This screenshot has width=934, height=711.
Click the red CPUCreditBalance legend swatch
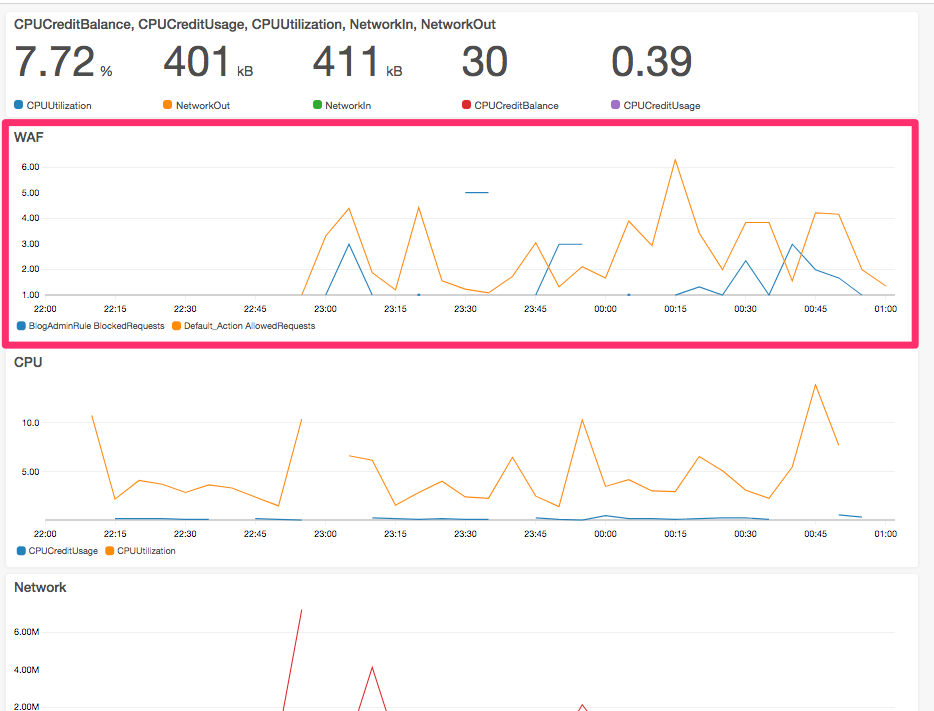tap(466, 105)
